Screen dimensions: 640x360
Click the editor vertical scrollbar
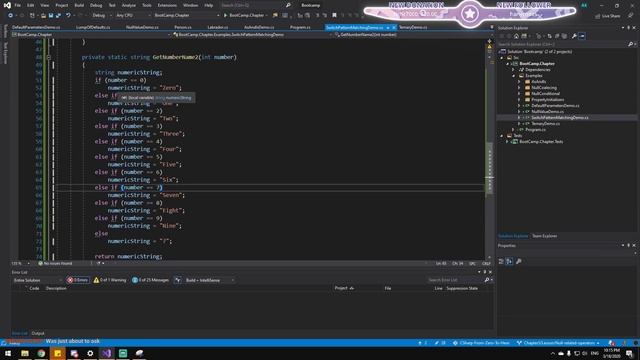[x=489, y=149]
